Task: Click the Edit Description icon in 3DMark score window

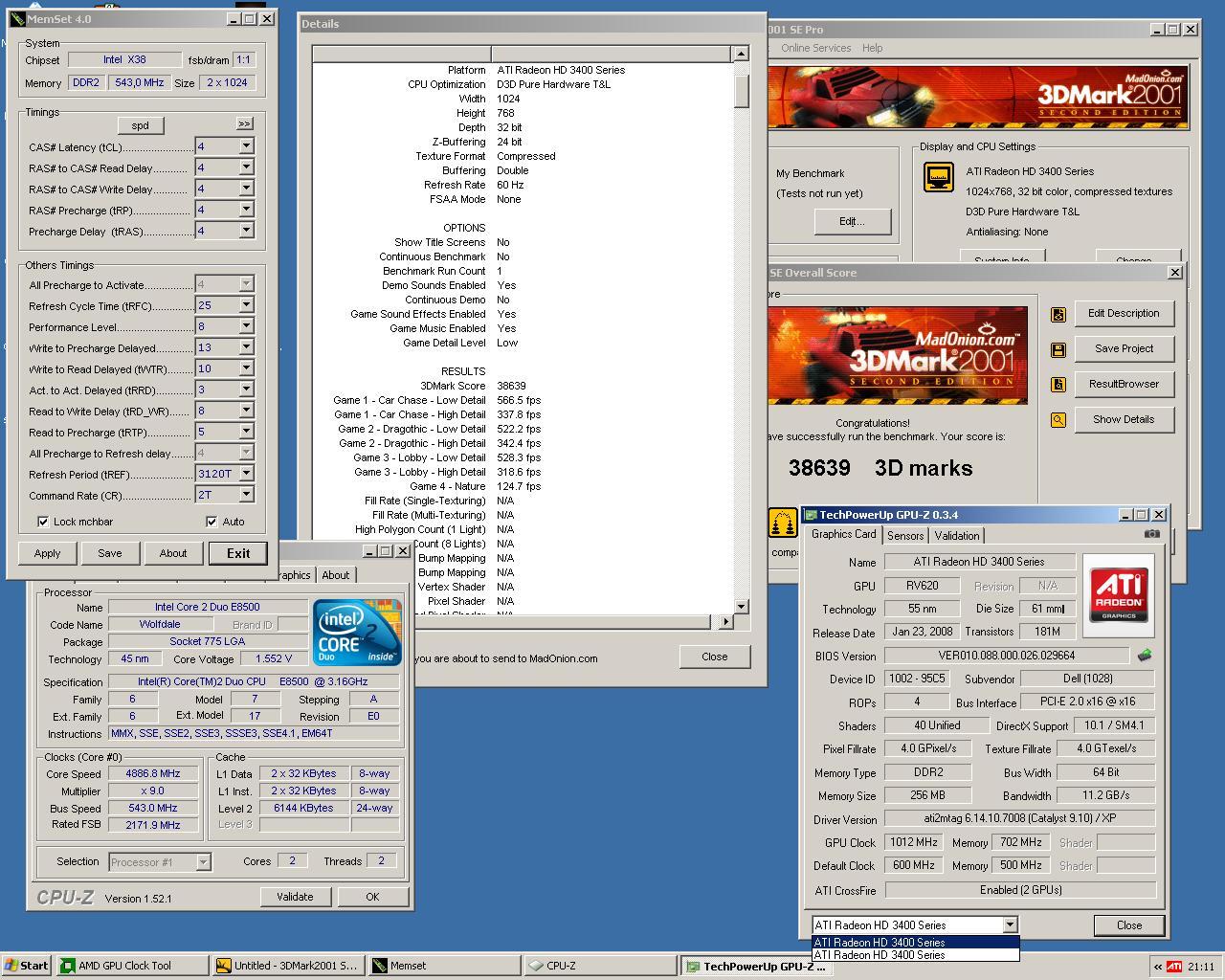Action: coord(1058,314)
